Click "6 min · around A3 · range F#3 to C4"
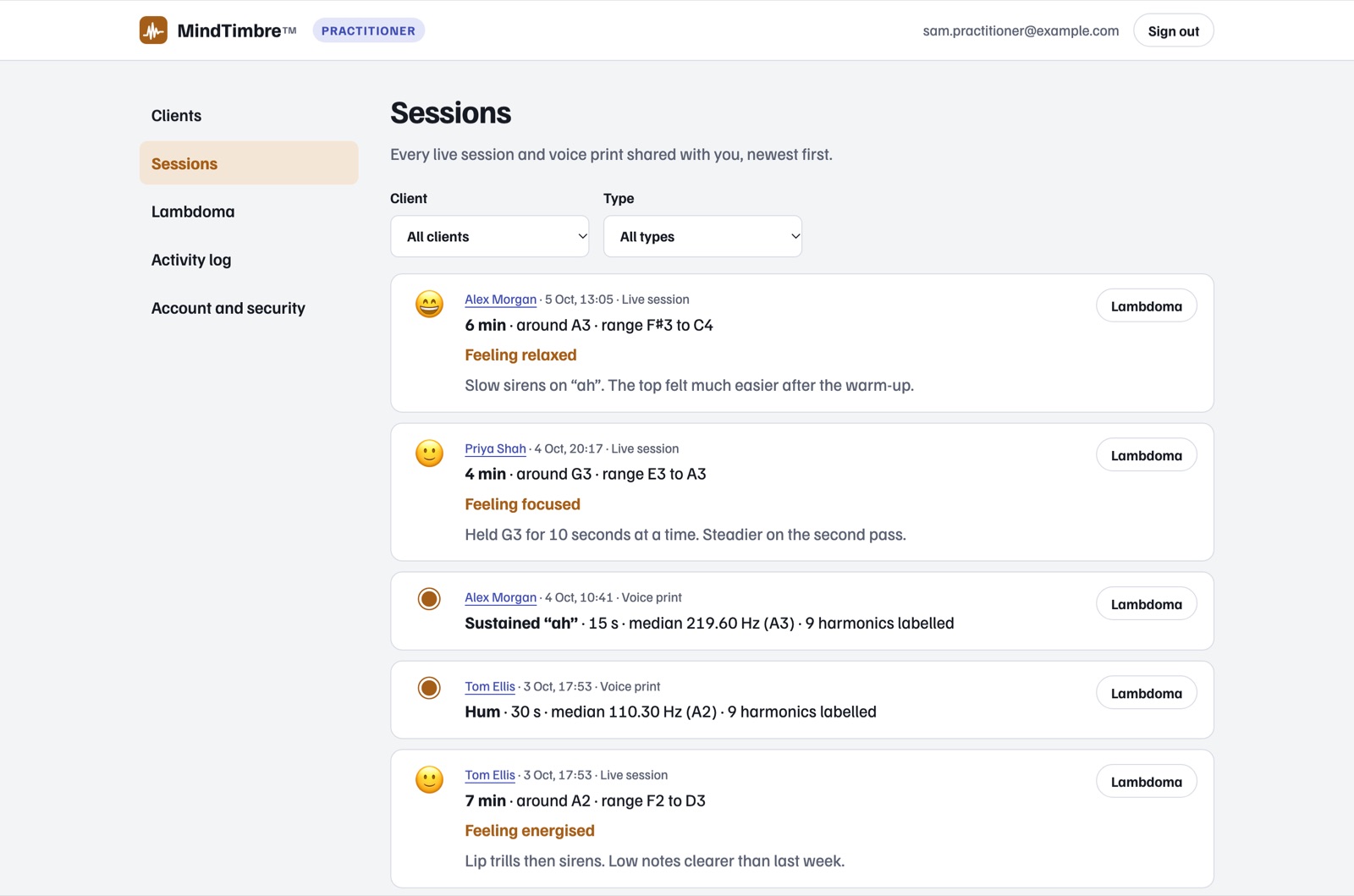Image resolution: width=1354 pixels, height=896 pixels. click(589, 325)
